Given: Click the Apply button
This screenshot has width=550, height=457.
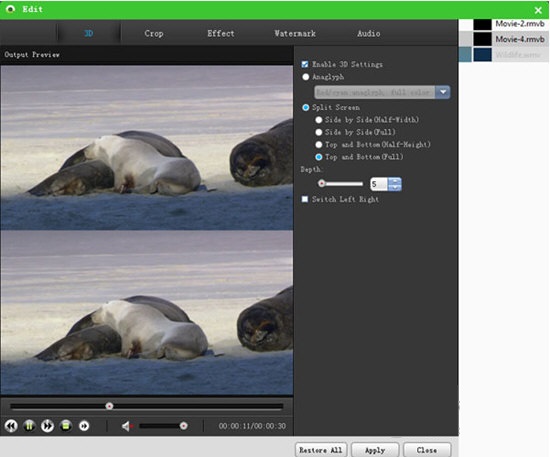Looking at the screenshot, I should pyautogui.click(x=375, y=450).
